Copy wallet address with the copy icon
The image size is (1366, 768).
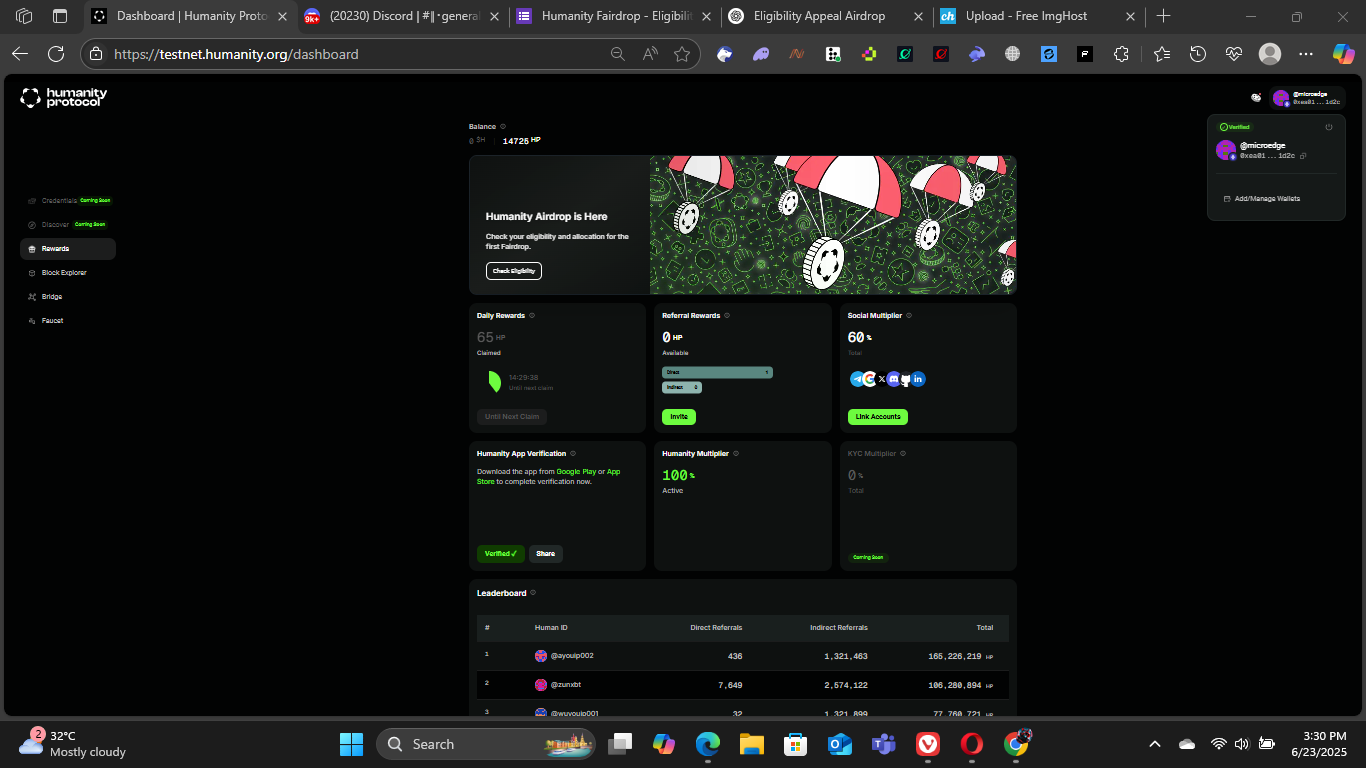click(1303, 156)
